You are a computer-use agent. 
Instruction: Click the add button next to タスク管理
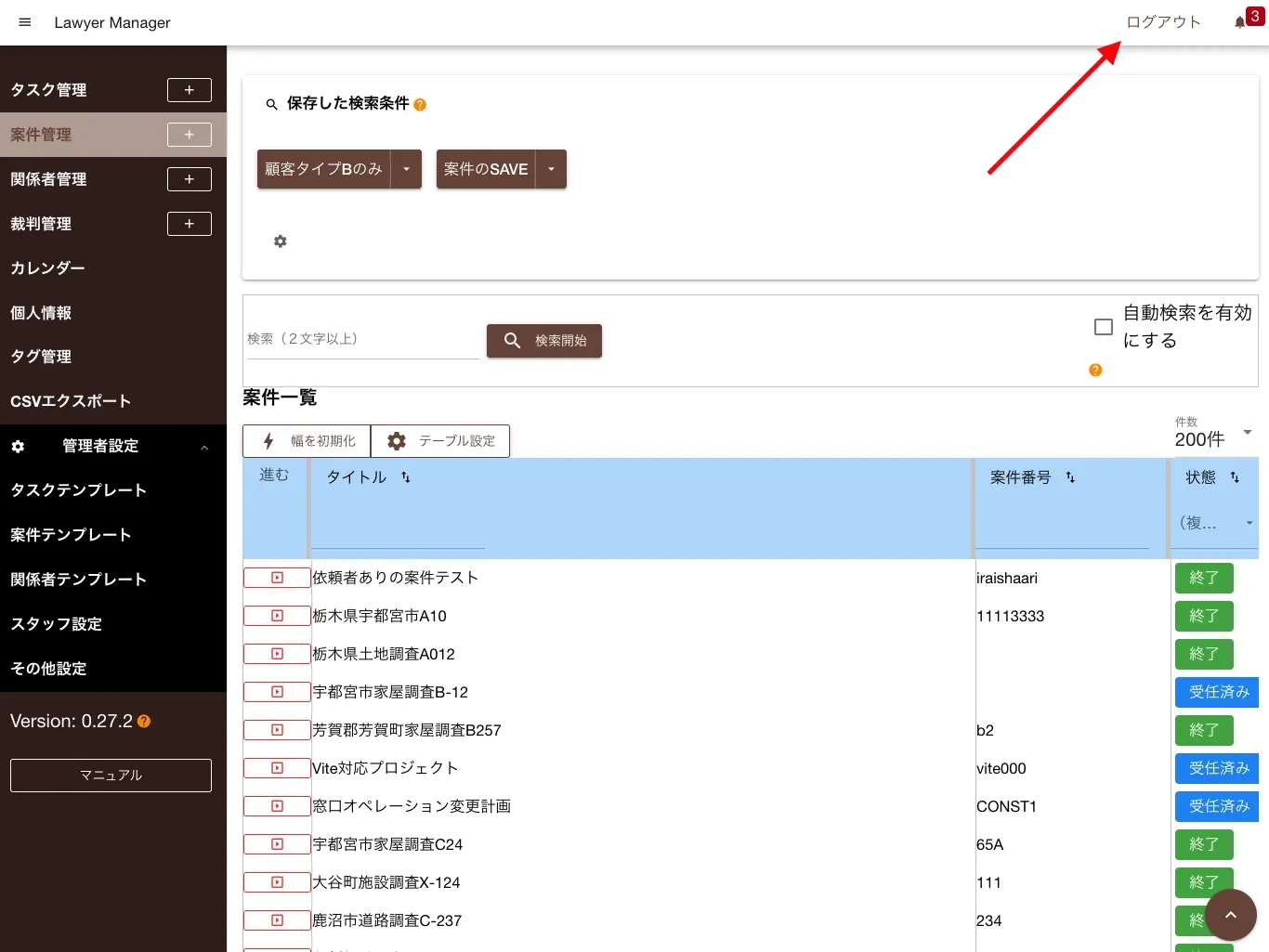190,90
